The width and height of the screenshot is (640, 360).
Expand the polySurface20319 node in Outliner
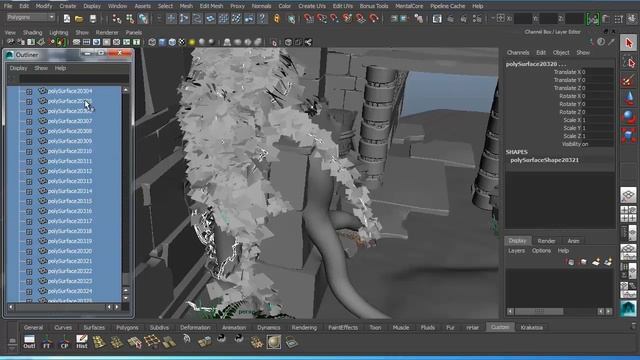(29, 242)
